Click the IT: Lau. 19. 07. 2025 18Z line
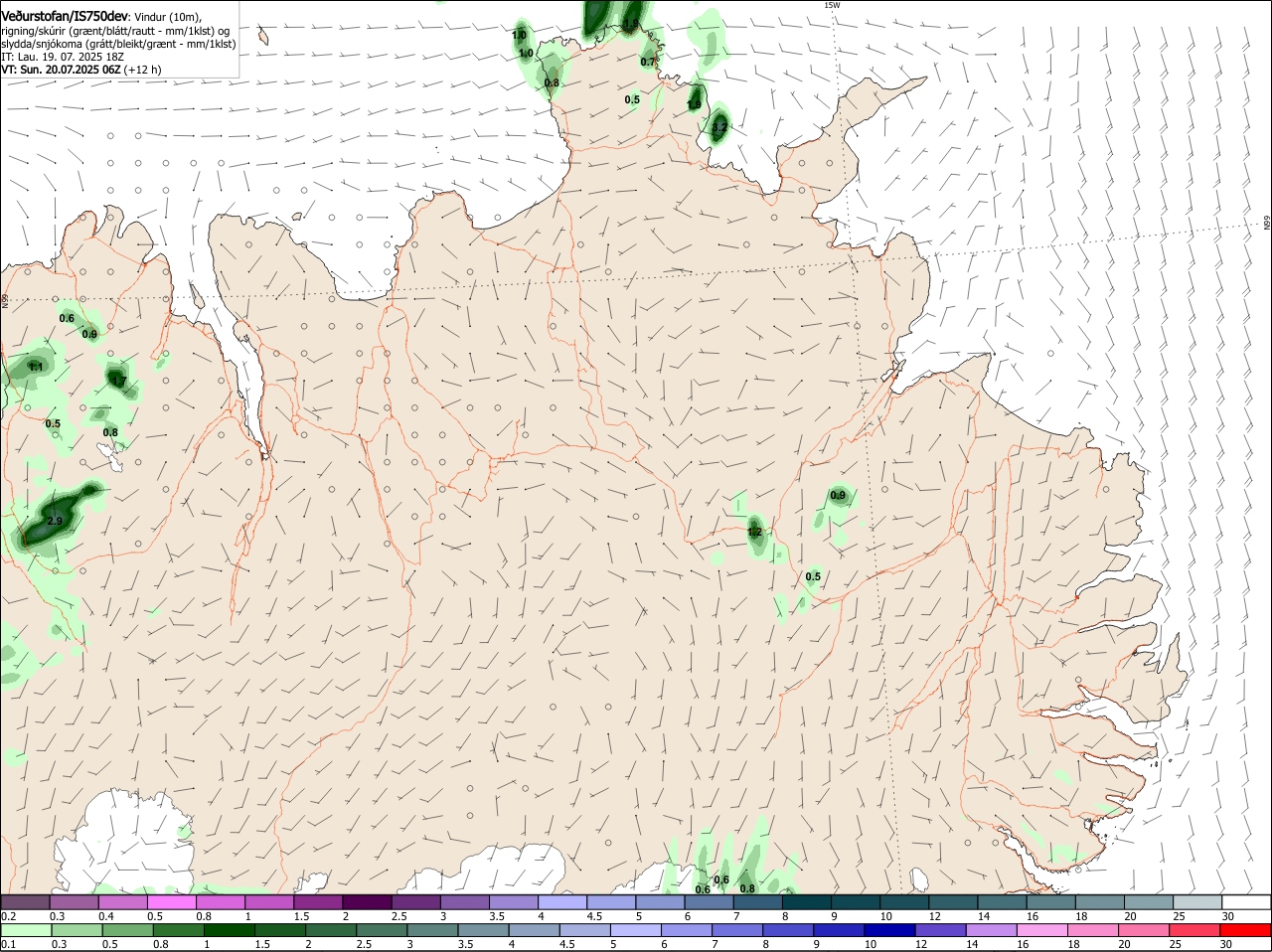1272x952 pixels. click(x=63, y=57)
